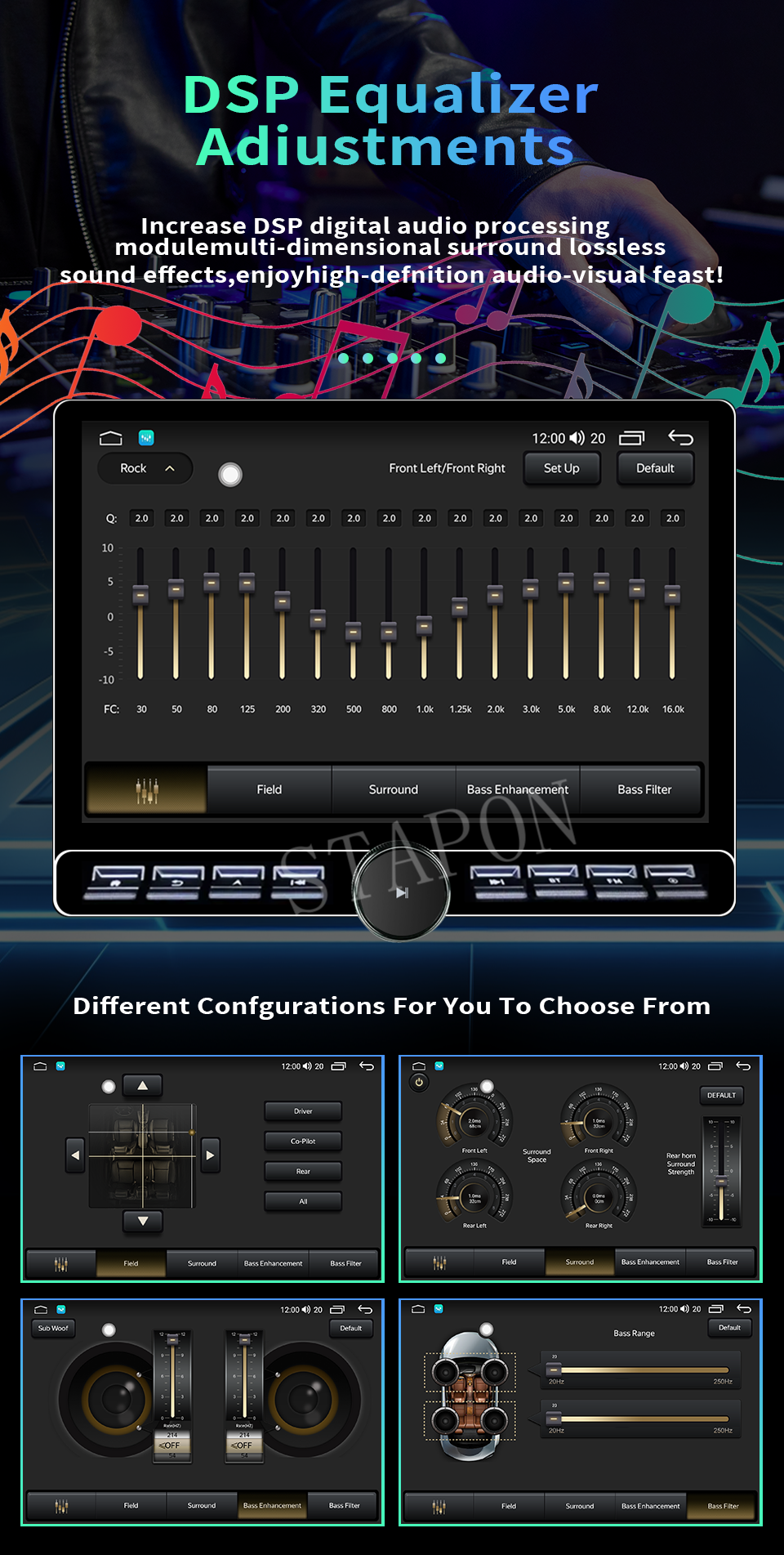Open the Sub Woof selector
This screenshot has width=784, height=1555.
click(53, 1328)
